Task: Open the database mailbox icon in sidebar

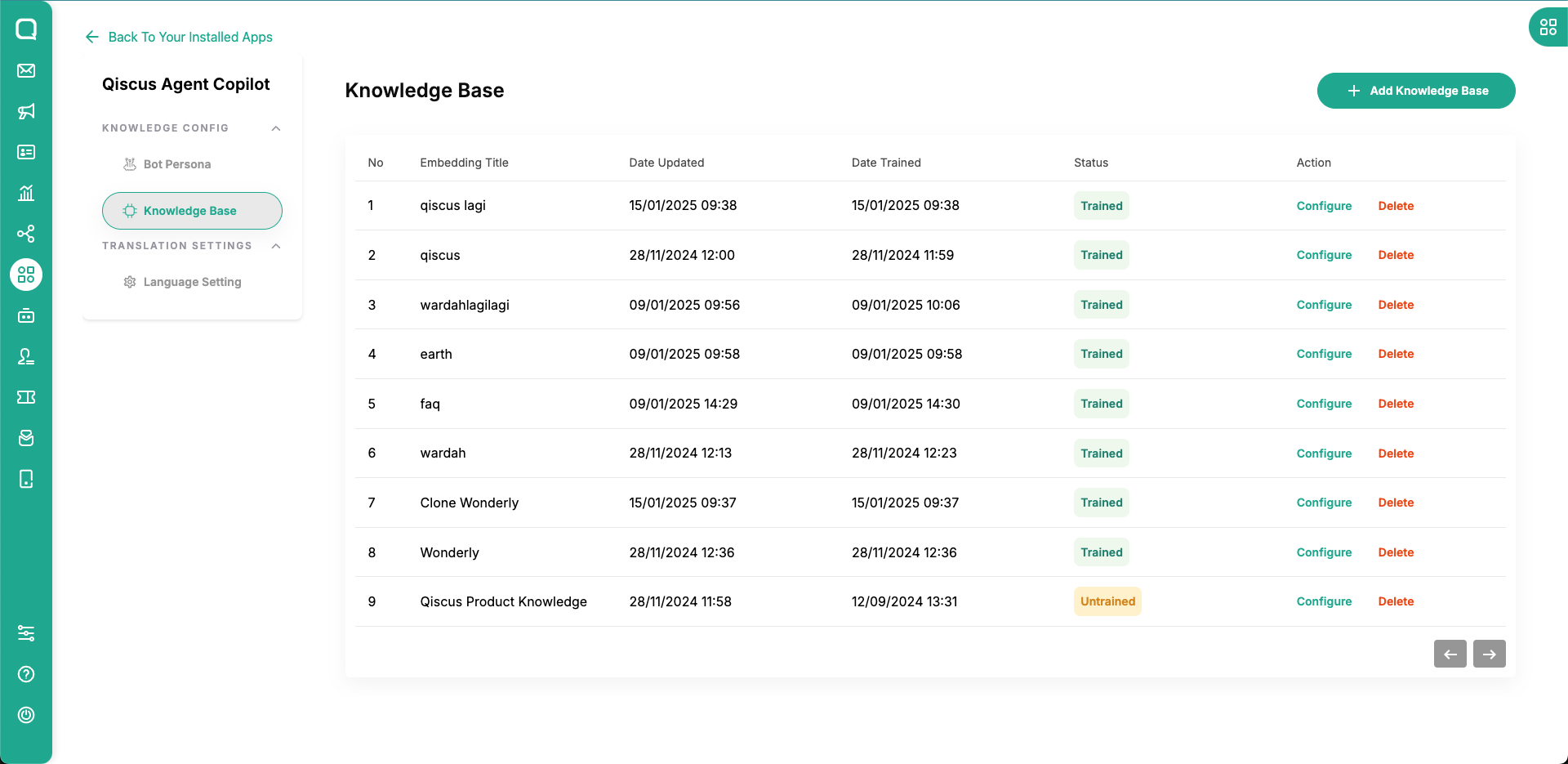Action: (26, 438)
